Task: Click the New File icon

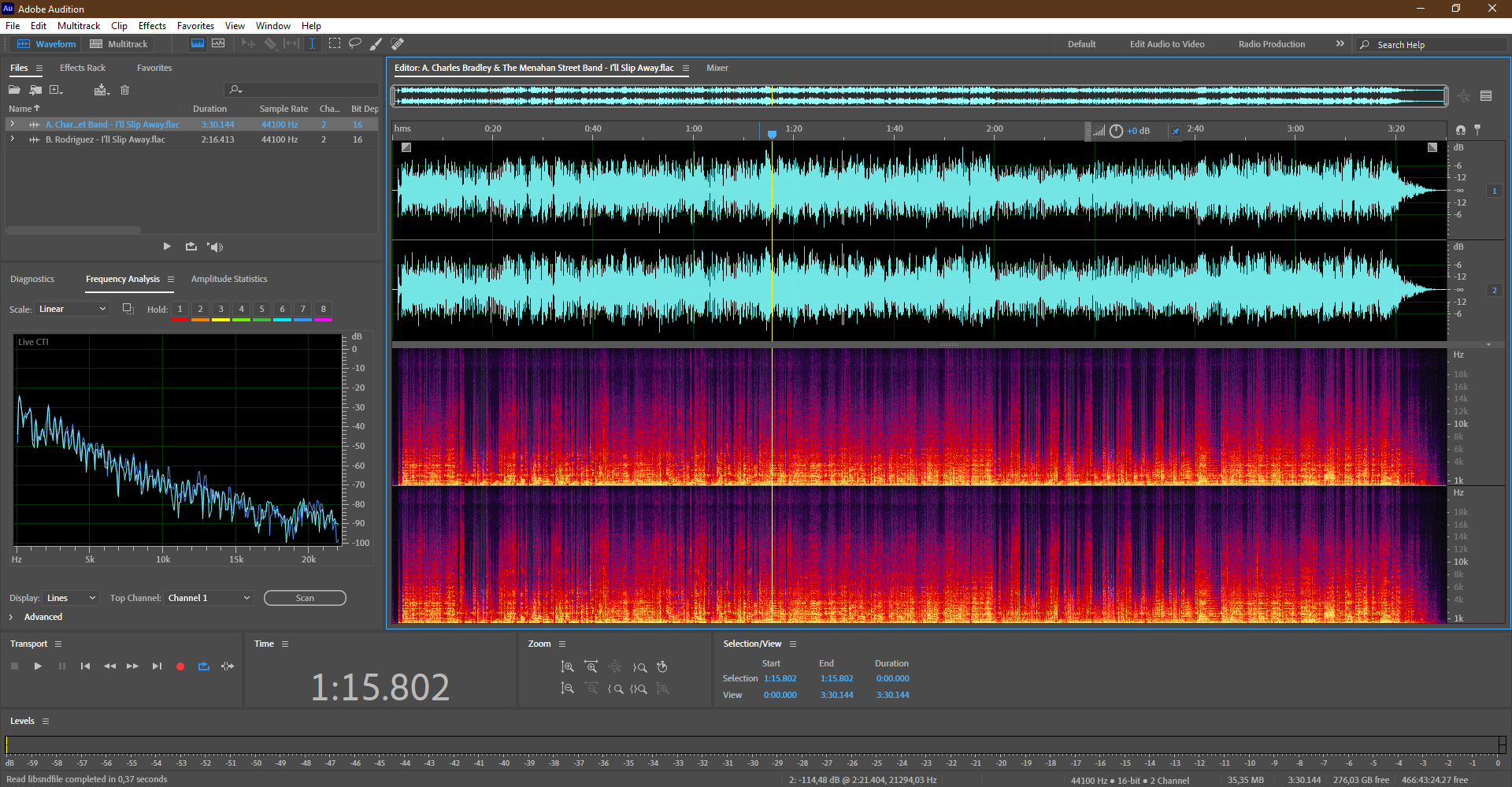Action: tap(56, 90)
